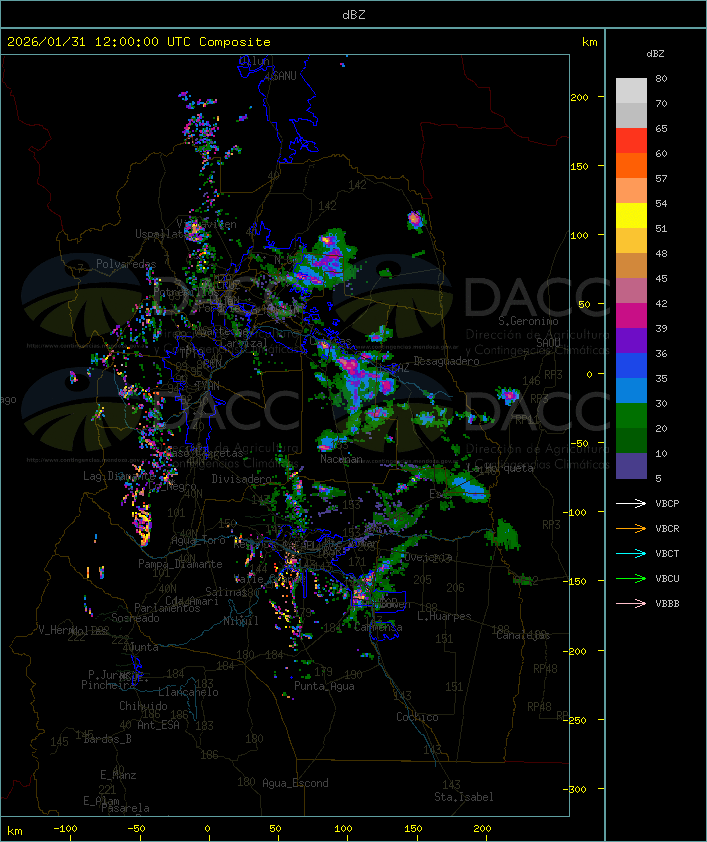Click the red 60-65 dBZ color swatch

pyautogui.click(x=631, y=141)
